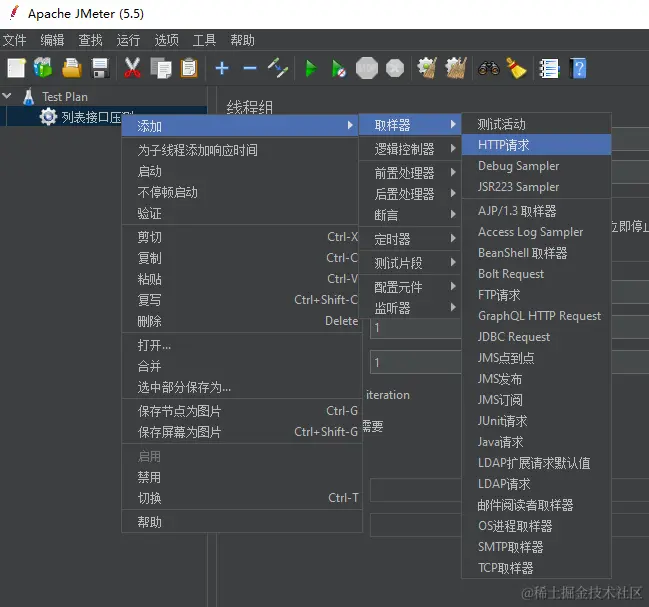Expand the 添加 submenu entry
This screenshot has width=649, height=607.
point(240,126)
